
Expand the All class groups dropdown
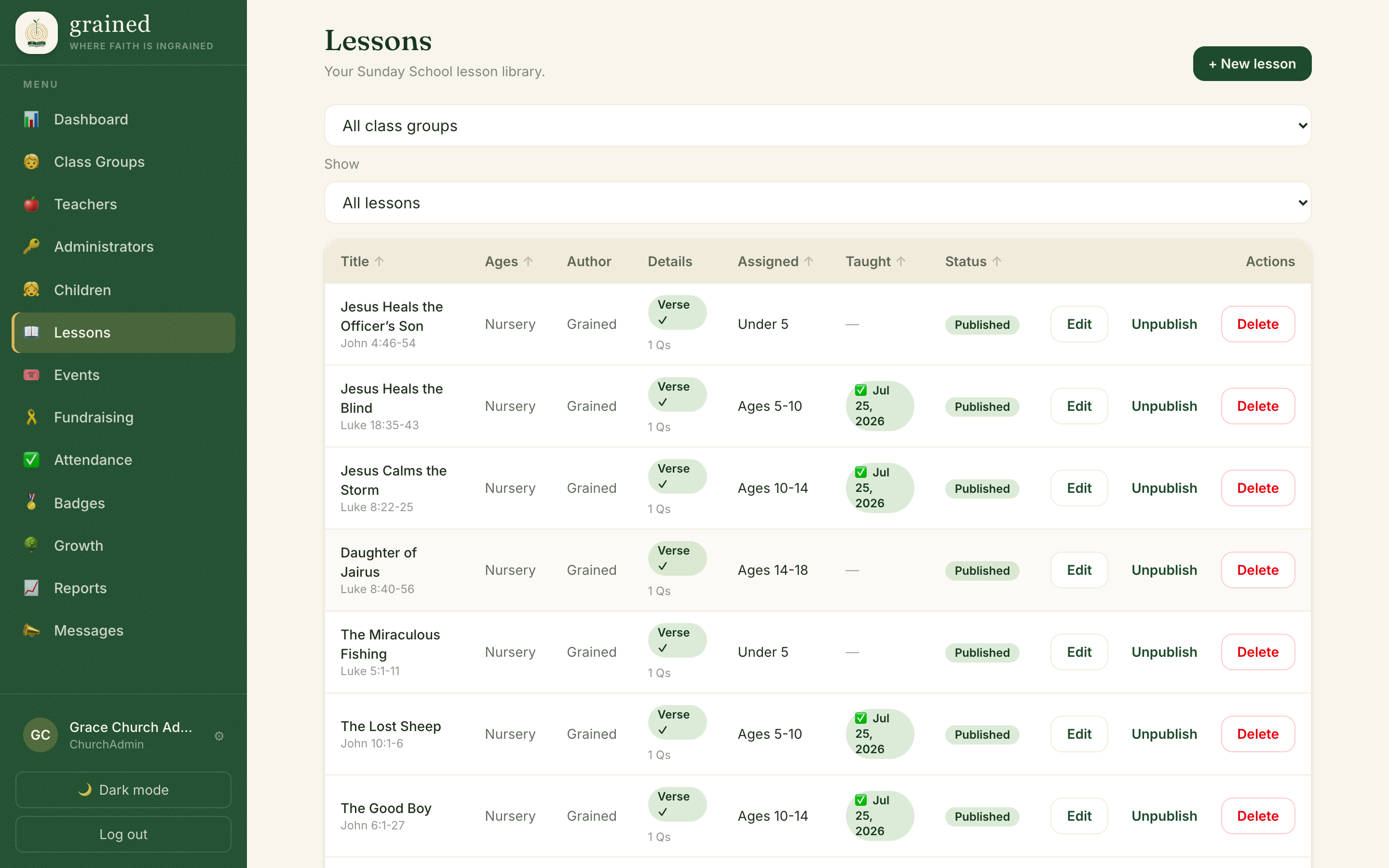(x=817, y=126)
